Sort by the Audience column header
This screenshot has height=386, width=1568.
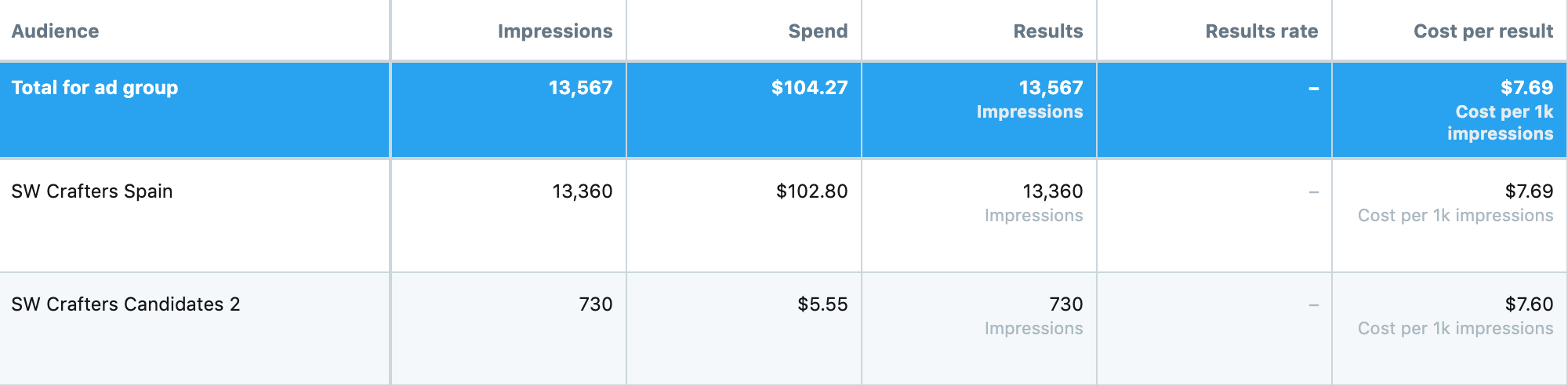55,31
